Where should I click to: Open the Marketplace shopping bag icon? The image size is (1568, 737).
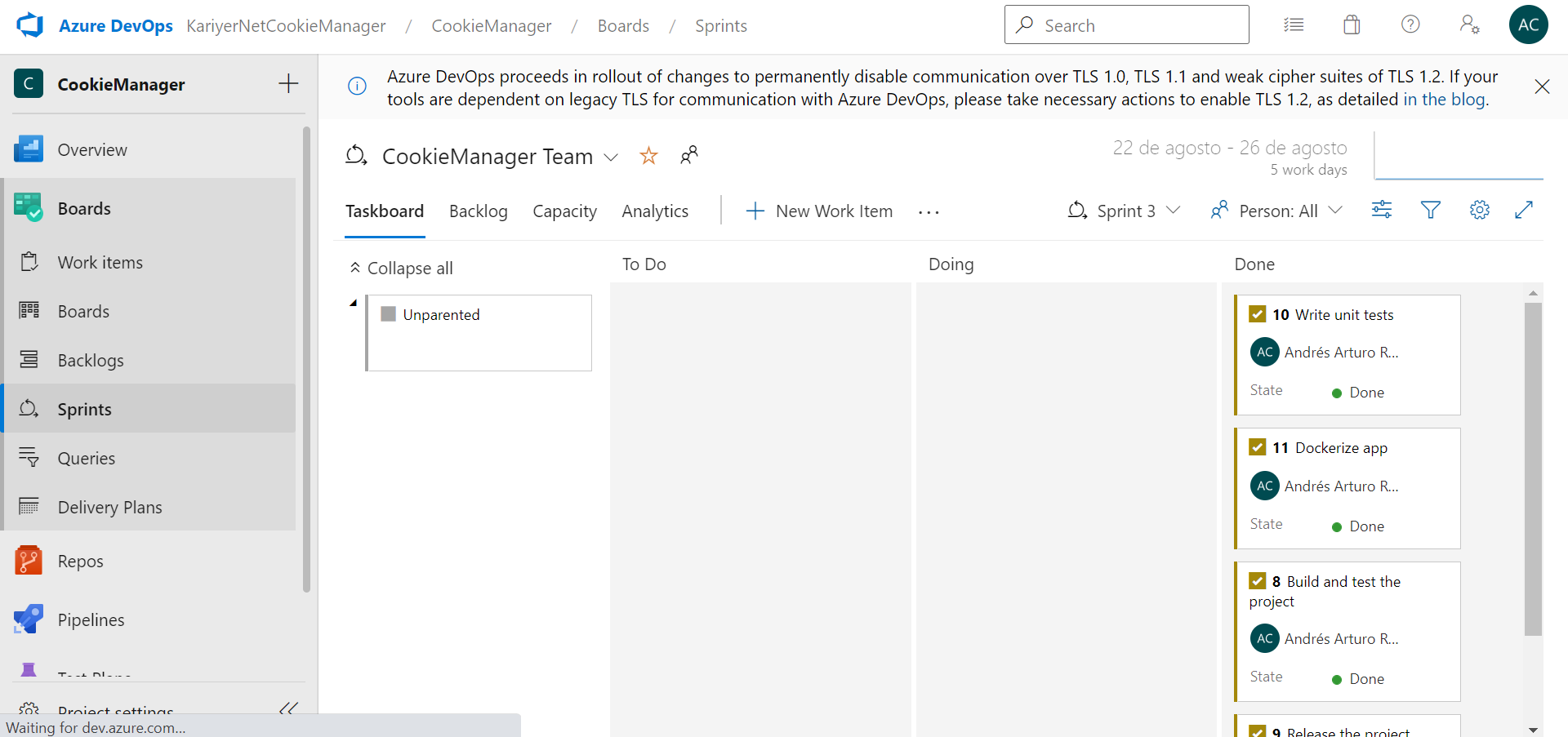pyautogui.click(x=1352, y=24)
